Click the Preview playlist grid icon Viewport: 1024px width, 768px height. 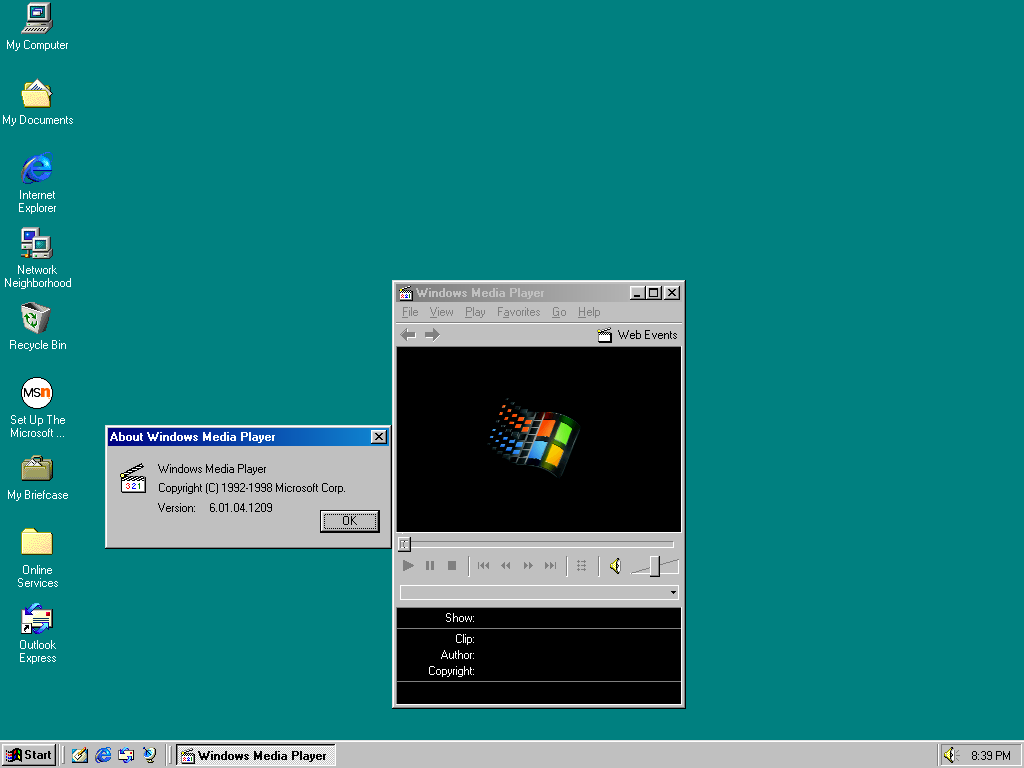click(582, 566)
